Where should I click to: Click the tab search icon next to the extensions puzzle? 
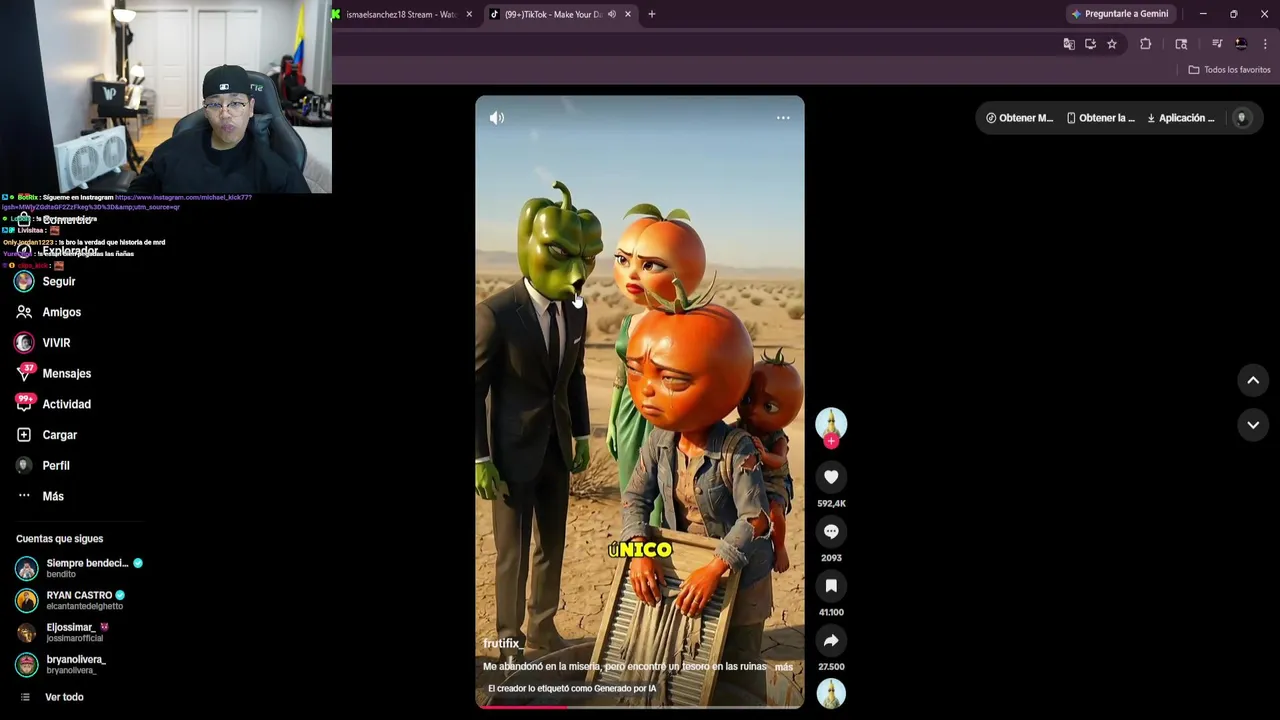[1181, 44]
